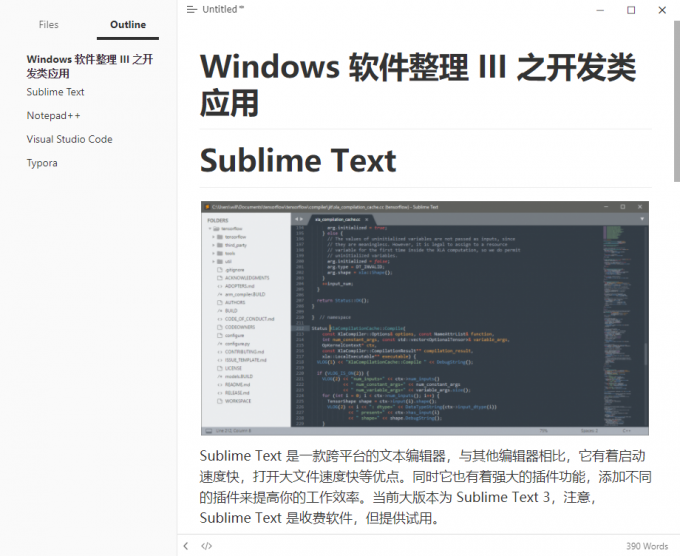Jump to the Windows 软件整理 III outline heading
The width and height of the screenshot is (680, 556).
[x=90, y=66]
